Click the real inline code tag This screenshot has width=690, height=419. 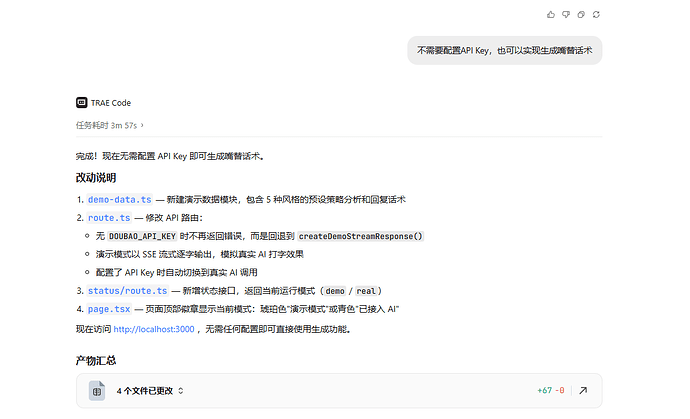click(x=366, y=291)
